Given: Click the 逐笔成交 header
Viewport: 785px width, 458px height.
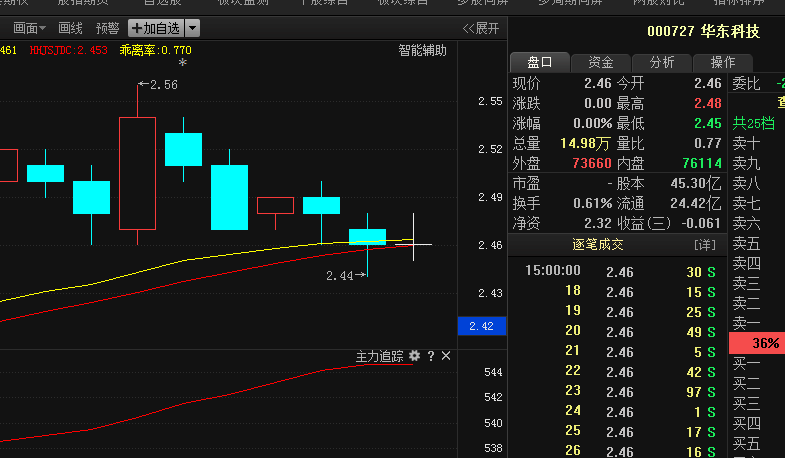Looking at the screenshot, I should tap(598, 245).
